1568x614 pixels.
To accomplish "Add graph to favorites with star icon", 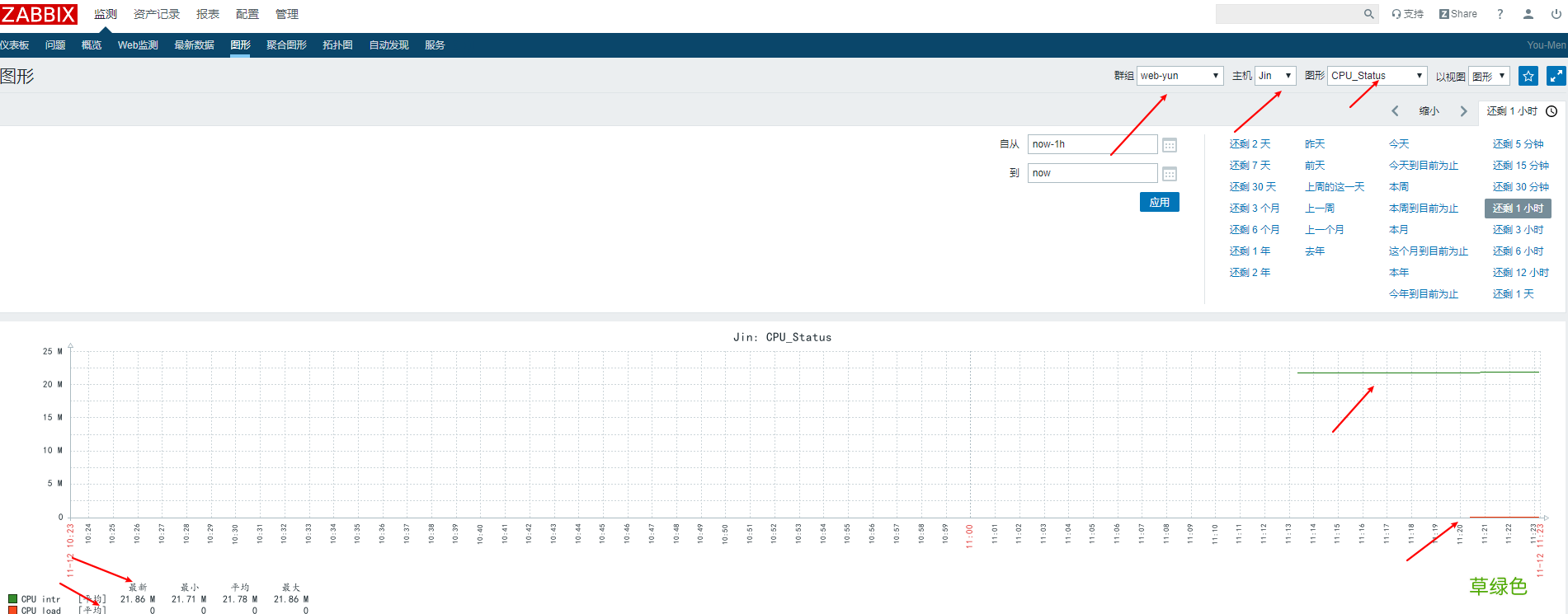I will (x=1528, y=76).
